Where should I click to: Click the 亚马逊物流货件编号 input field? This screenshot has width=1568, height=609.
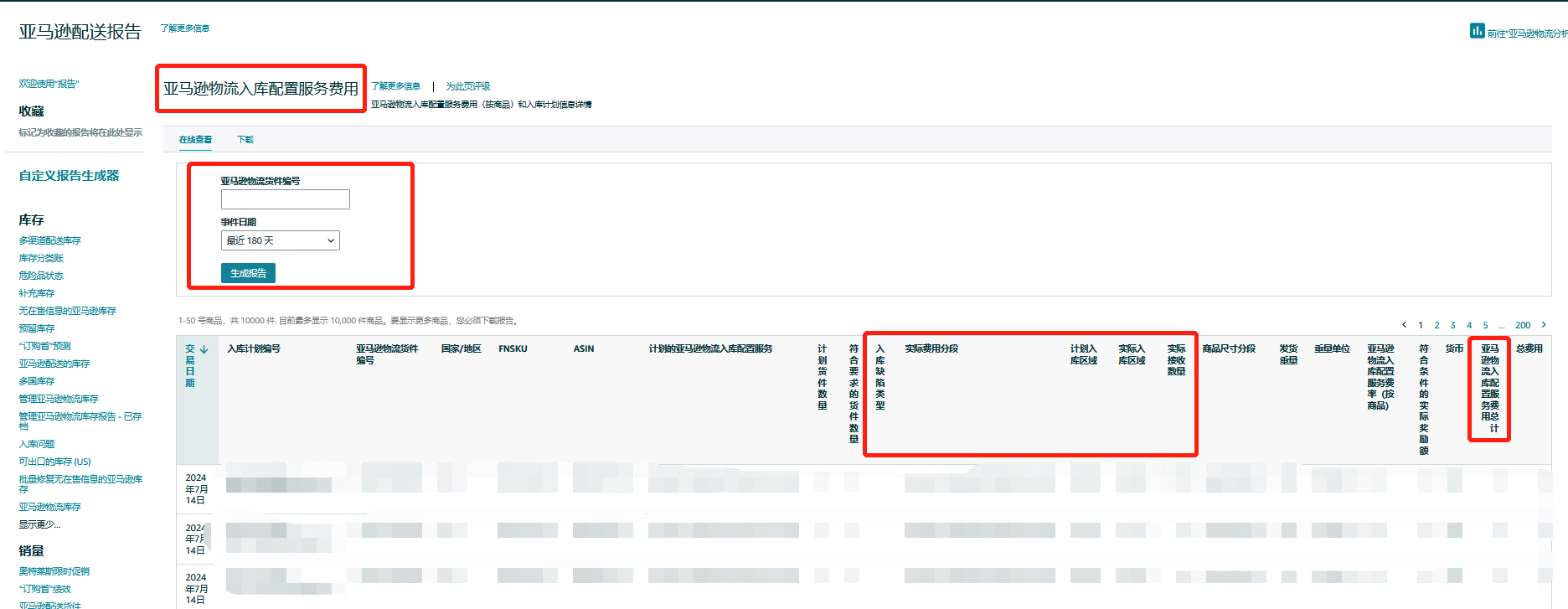[x=285, y=199]
